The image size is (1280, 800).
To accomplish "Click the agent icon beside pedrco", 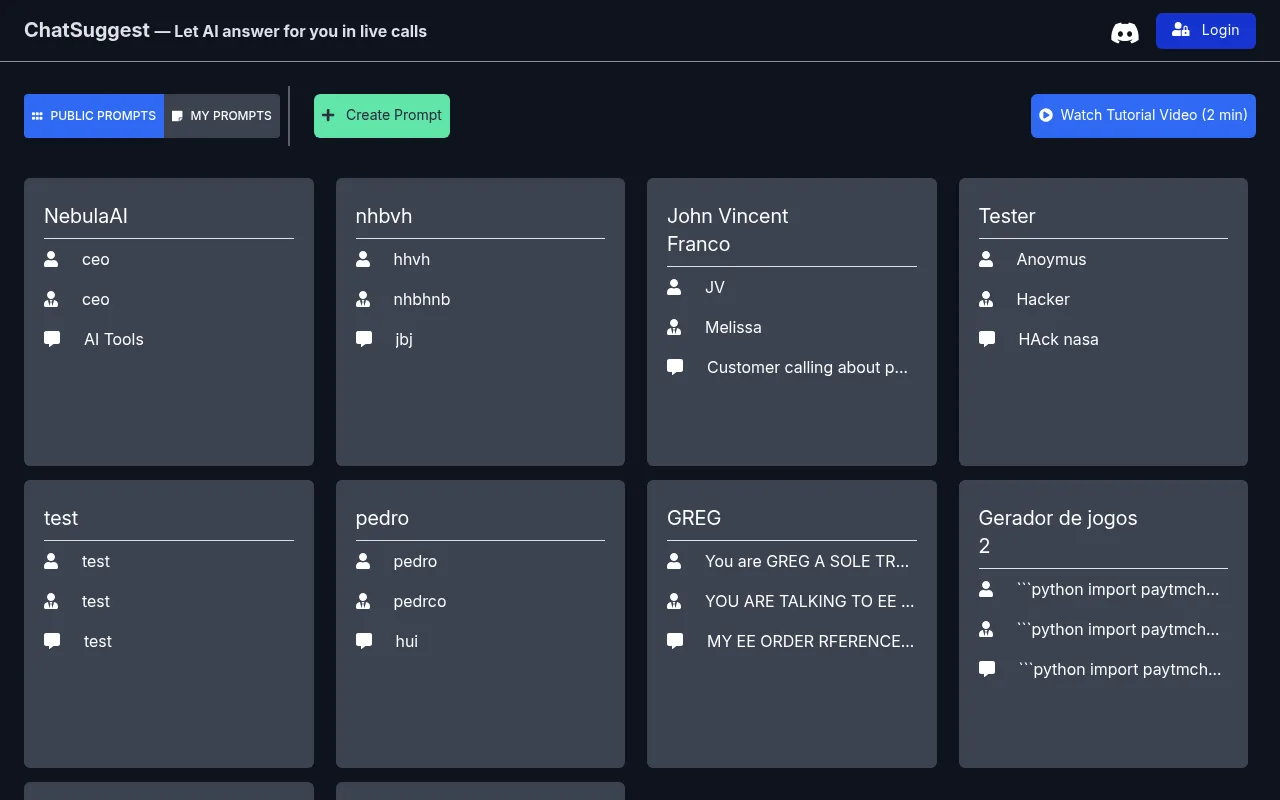I will [x=363, y=601].
